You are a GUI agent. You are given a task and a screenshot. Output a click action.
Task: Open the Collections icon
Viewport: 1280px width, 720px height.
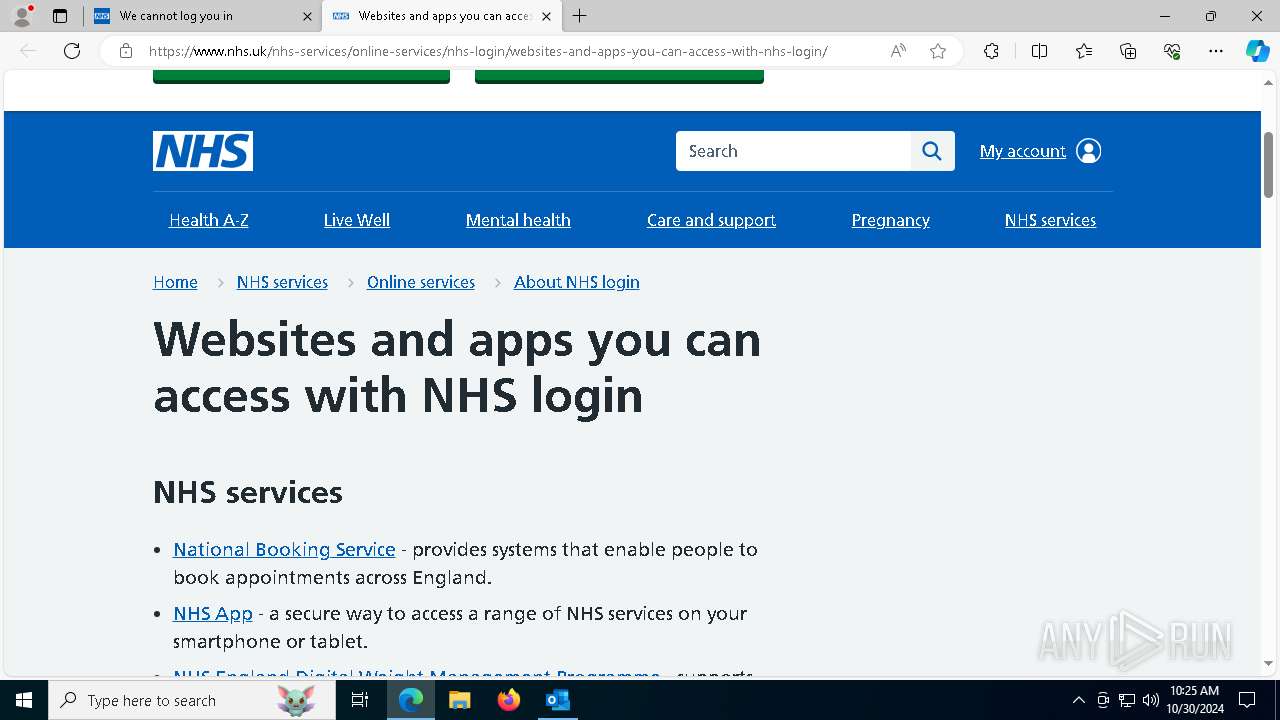pos(1128,51)
